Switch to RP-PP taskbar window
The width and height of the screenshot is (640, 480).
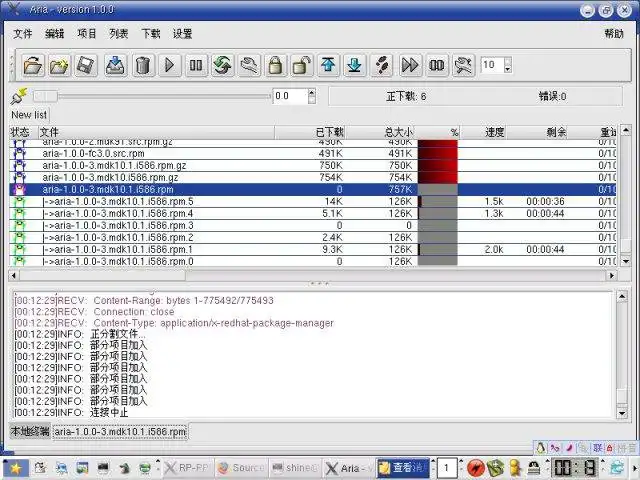(x=187, y=468)
